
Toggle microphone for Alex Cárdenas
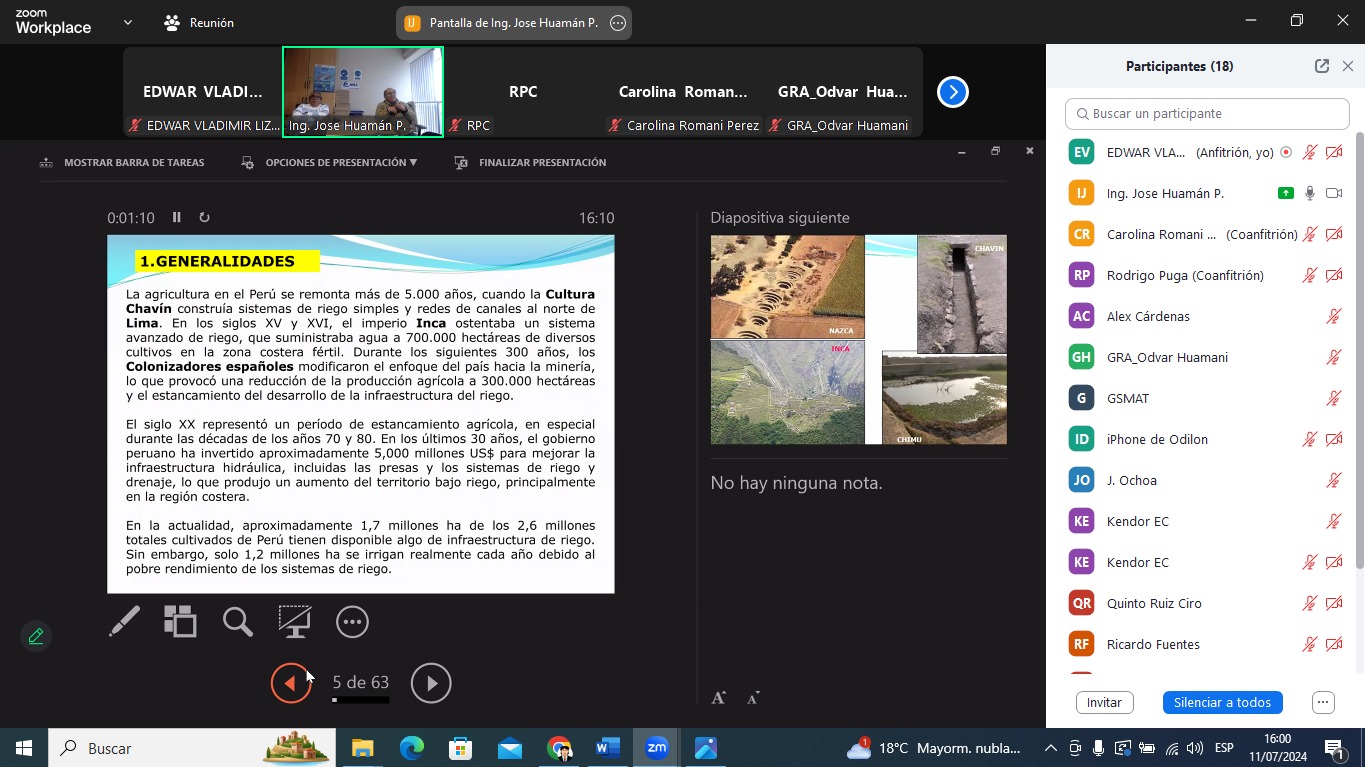(1333, 316)
